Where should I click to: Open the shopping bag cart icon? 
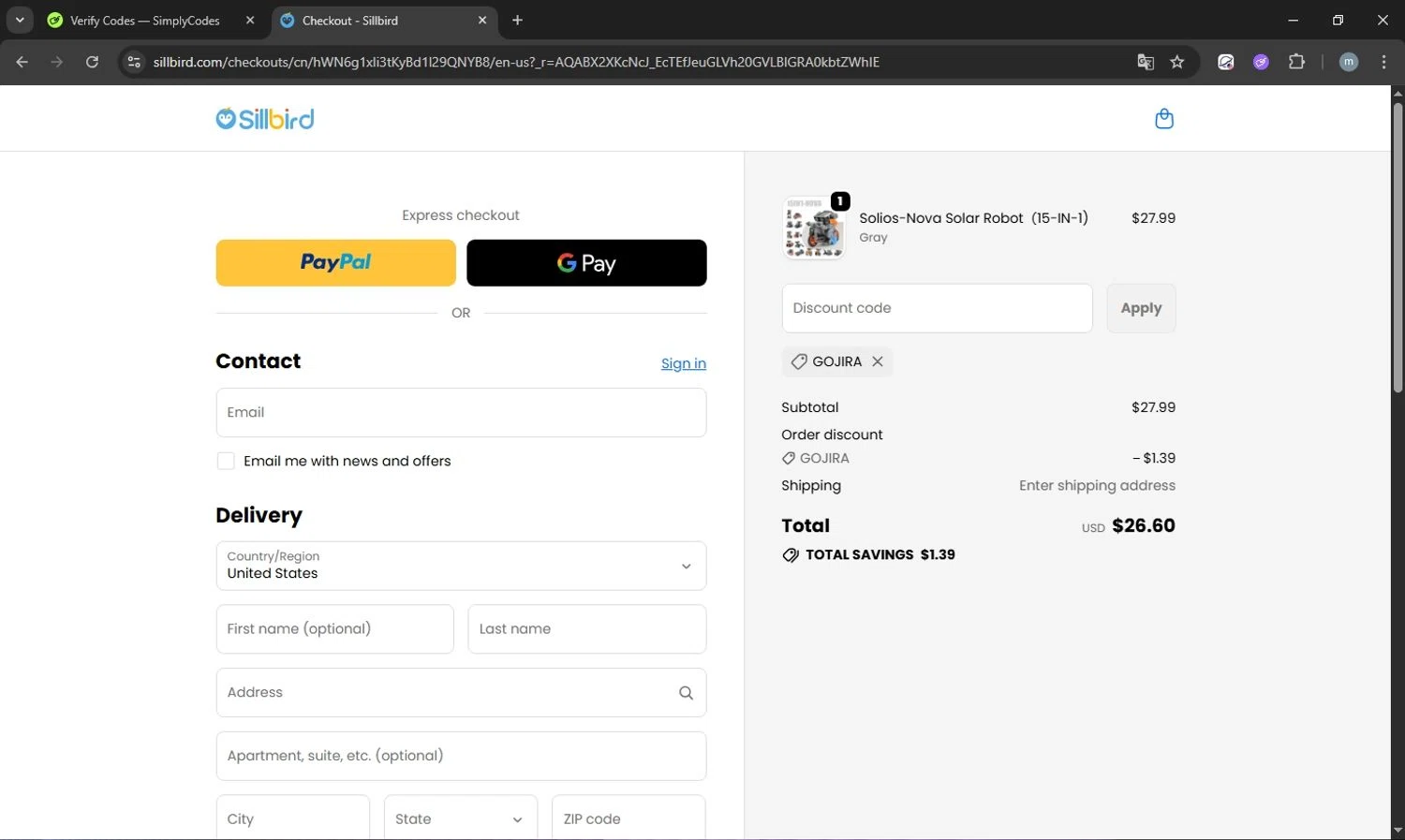(x=1164, y=119)
